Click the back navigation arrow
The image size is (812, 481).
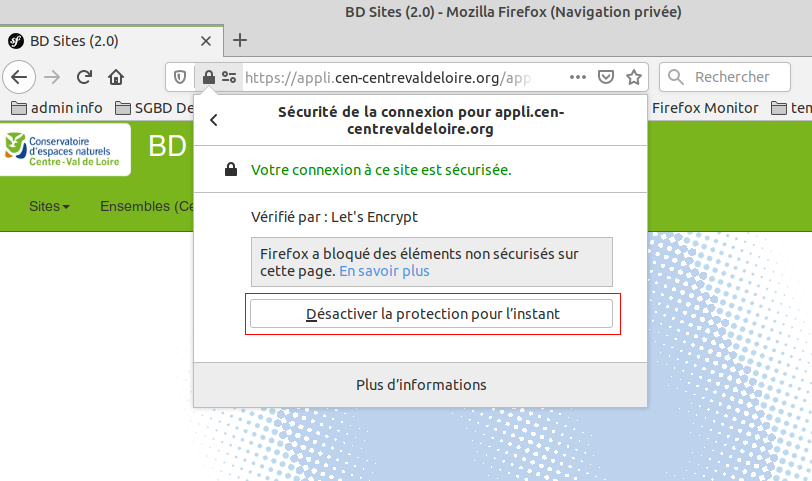click(19, 77)
